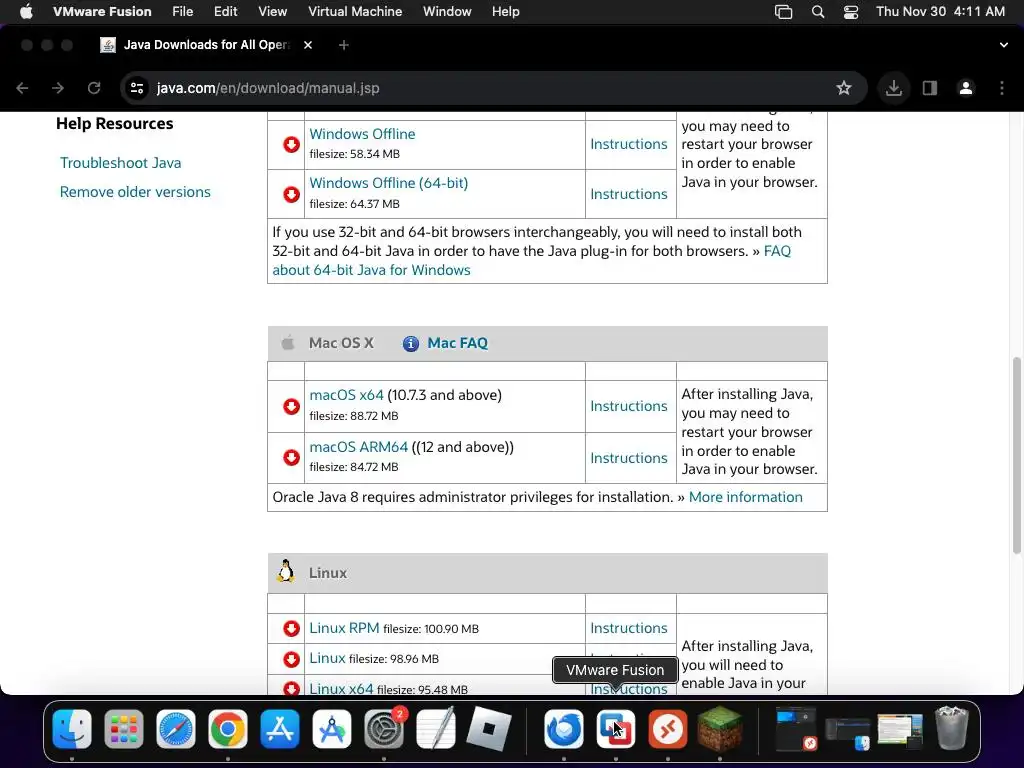Open Launchpad in the Dock
The height and width of the screenshot is (768, 1024).
pos(123,729)
